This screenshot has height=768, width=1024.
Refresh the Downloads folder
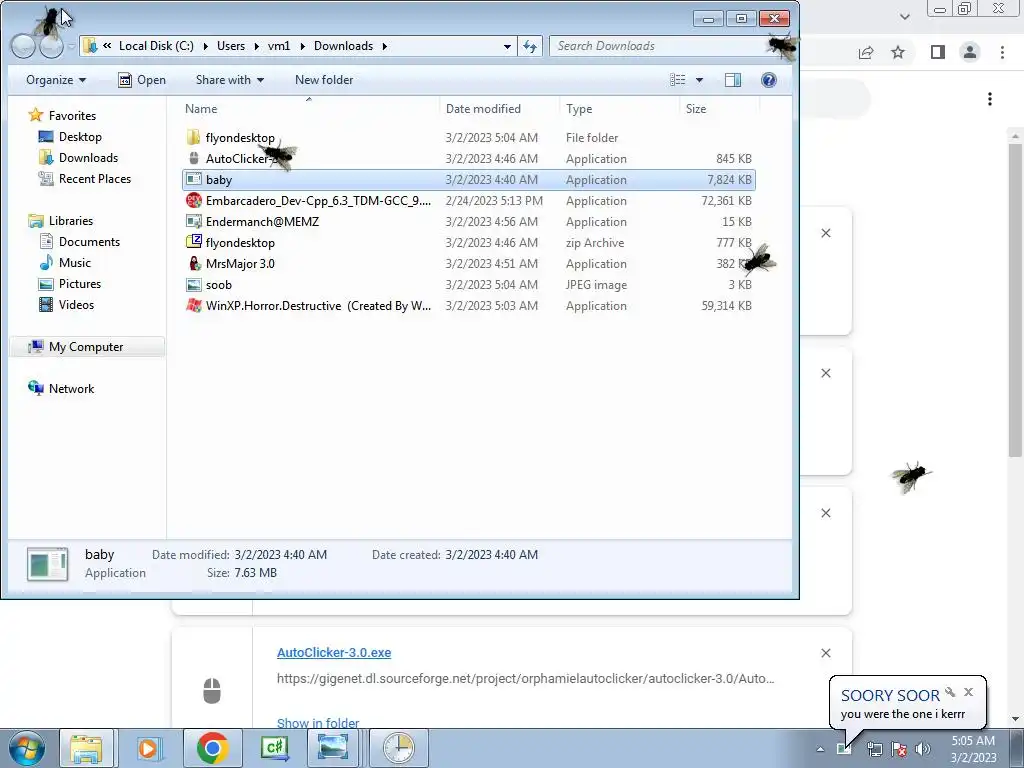tap(530, 46)
